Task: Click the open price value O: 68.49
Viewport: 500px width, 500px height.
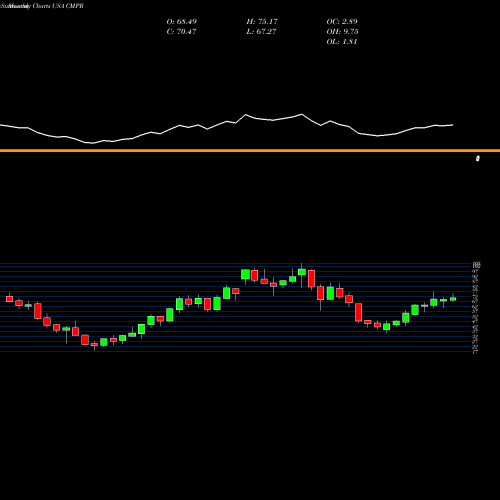Action: coord(182,22)
